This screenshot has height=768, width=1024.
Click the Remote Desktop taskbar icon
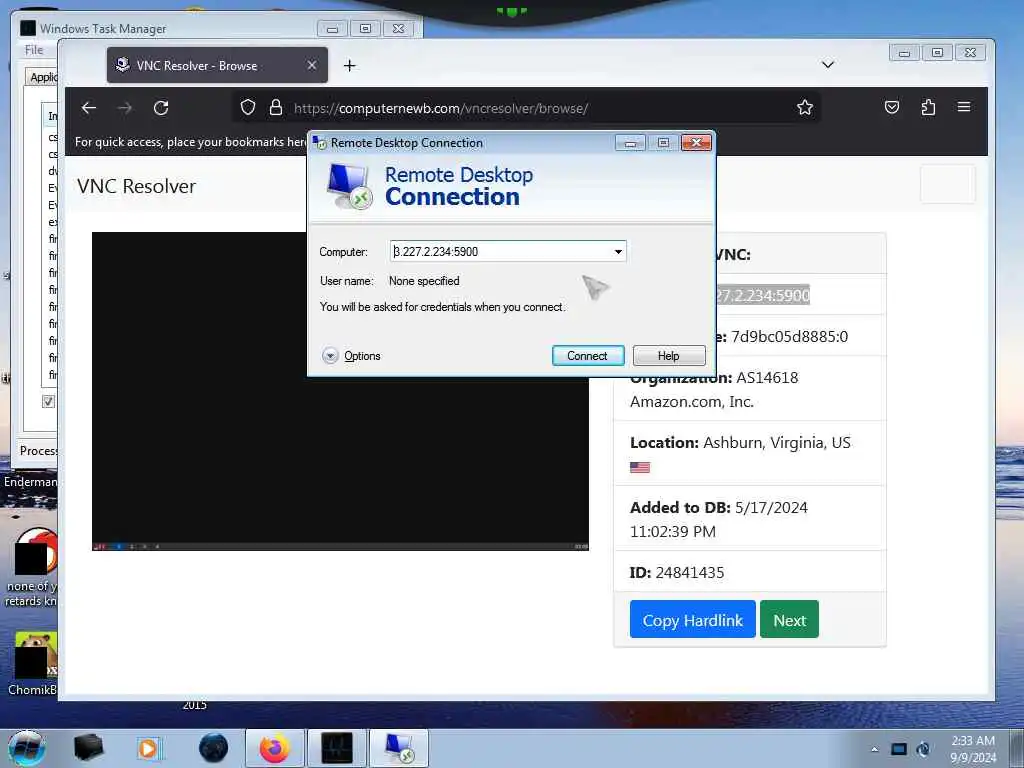(399, 748)
